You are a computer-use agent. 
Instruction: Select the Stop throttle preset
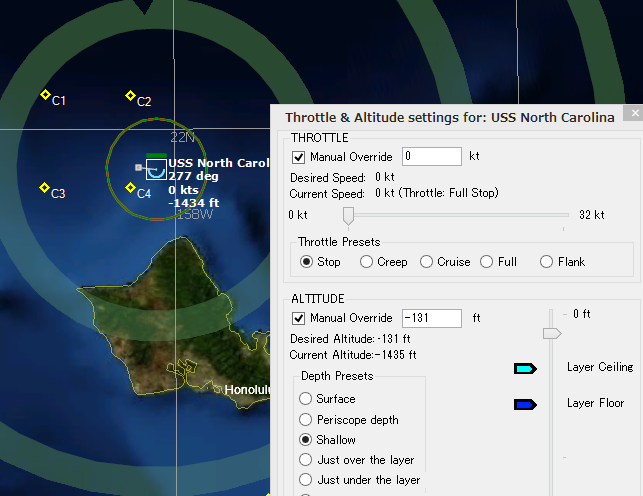click(306, 262)
